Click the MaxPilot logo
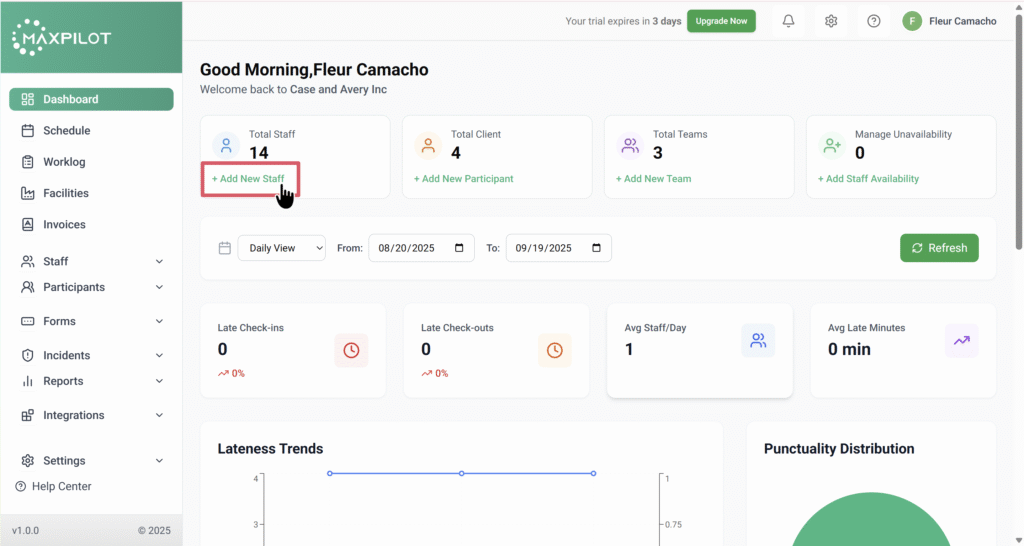 (62, 38)
